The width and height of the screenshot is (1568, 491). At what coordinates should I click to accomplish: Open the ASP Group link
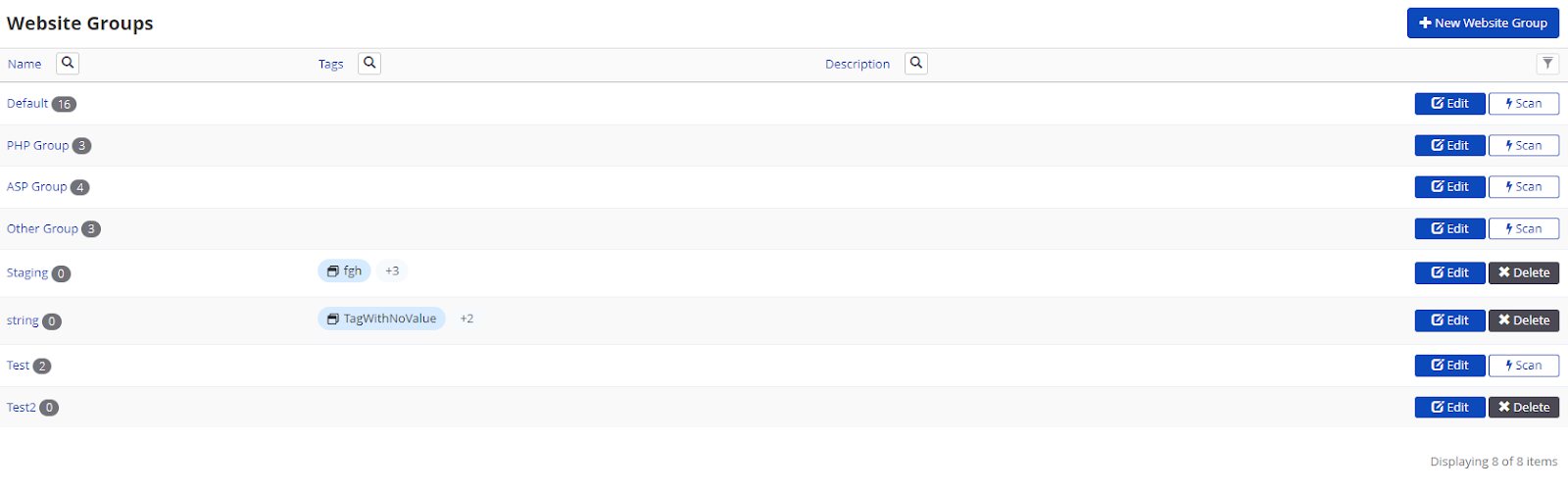pyautogui.click(x=37, y=186)
